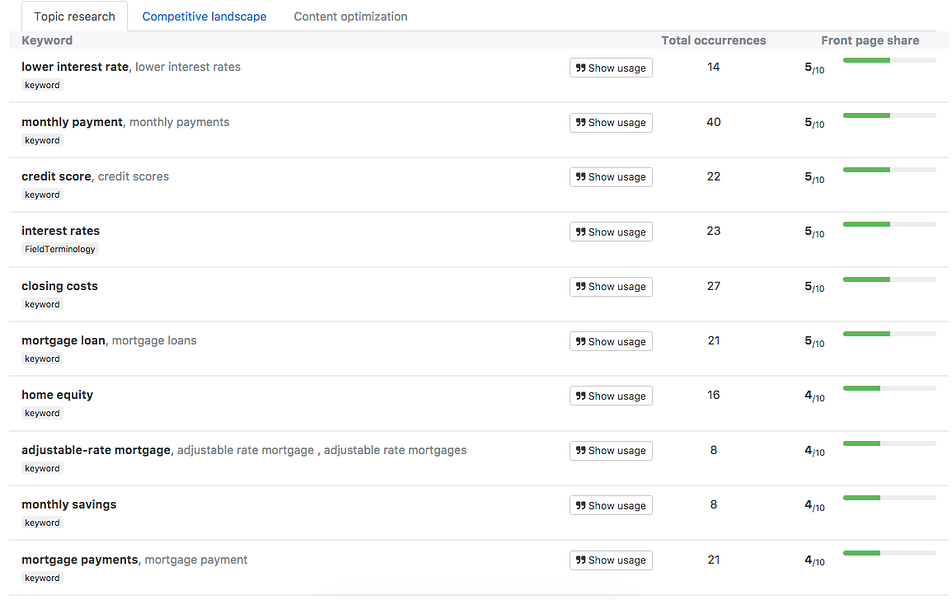Click the quote icon on mortgage loan's Show usage

click(x=582, y=341)
